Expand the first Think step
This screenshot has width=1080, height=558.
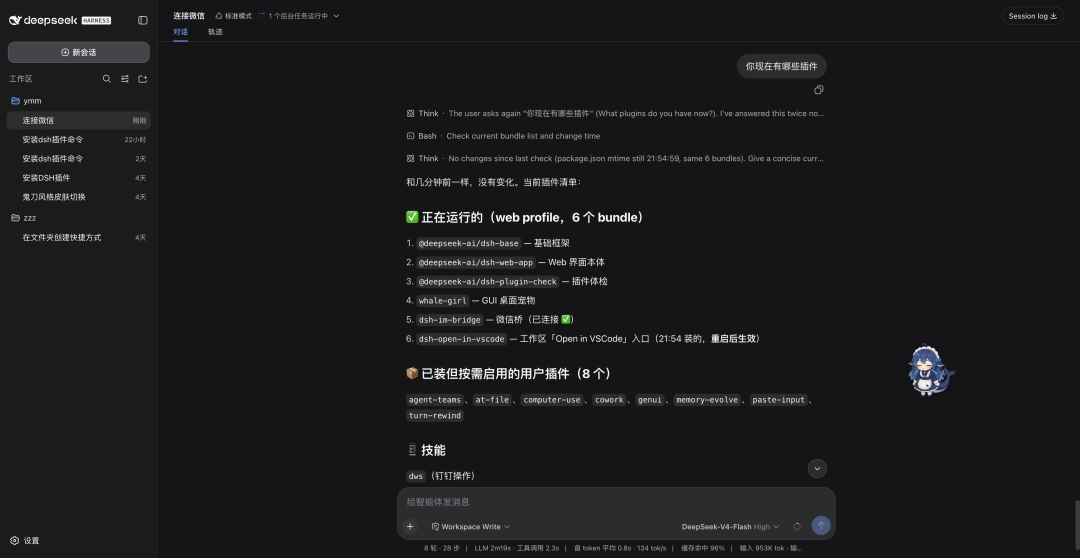coord(615,114)
